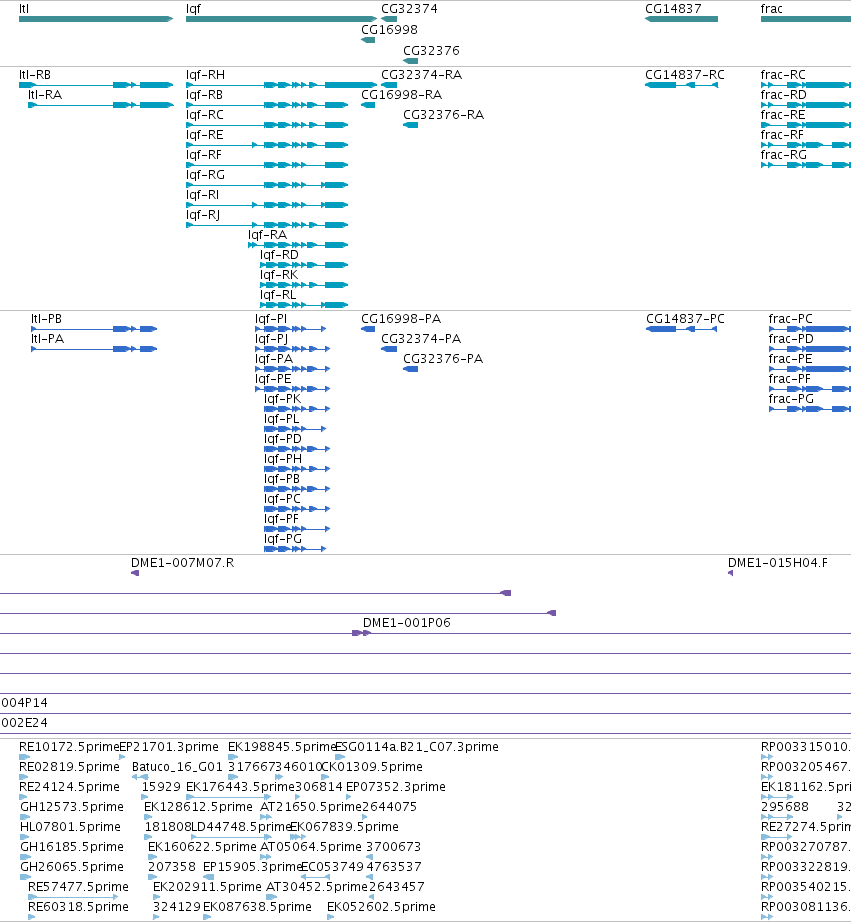Select transcript lqf-RG
851x922 pixels.
pos(267,185)
